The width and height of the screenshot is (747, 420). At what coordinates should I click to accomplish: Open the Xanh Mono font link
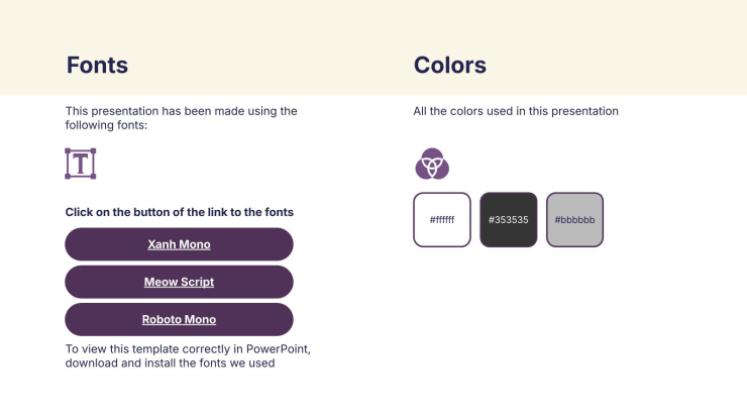tap(179, 244)
